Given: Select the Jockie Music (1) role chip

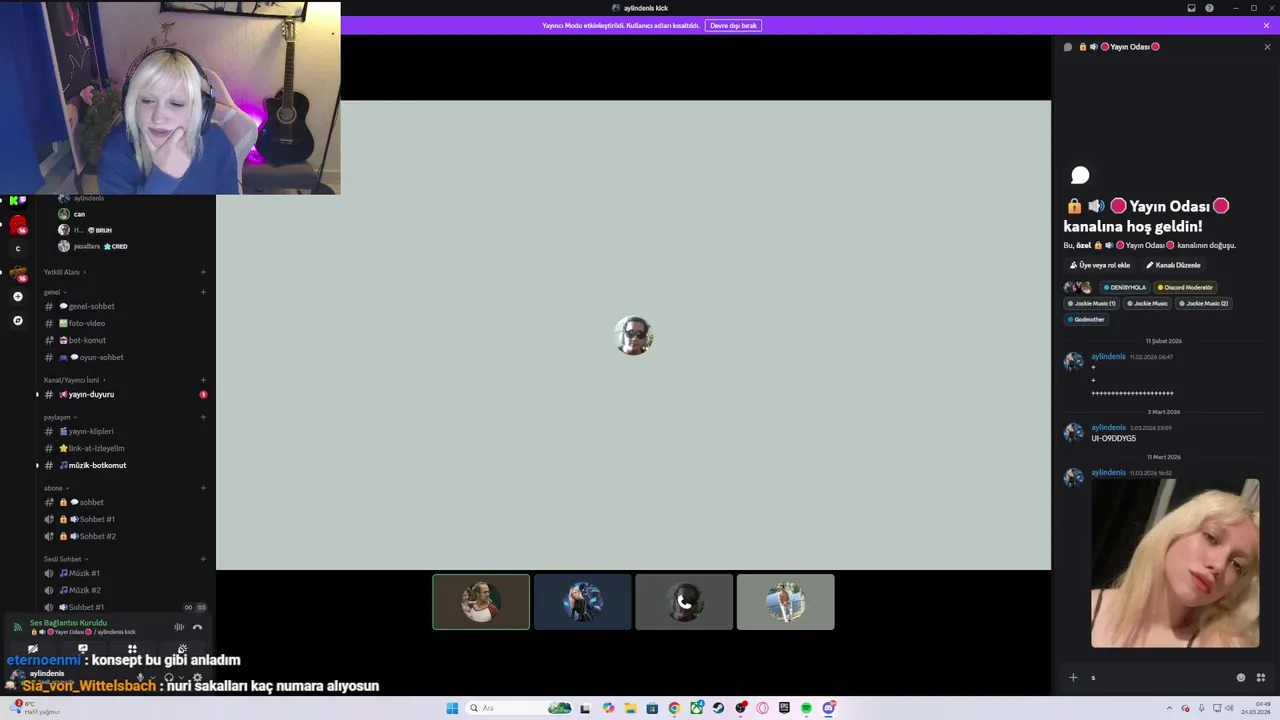Looking at the screenshot, I should click(1091, 303).
